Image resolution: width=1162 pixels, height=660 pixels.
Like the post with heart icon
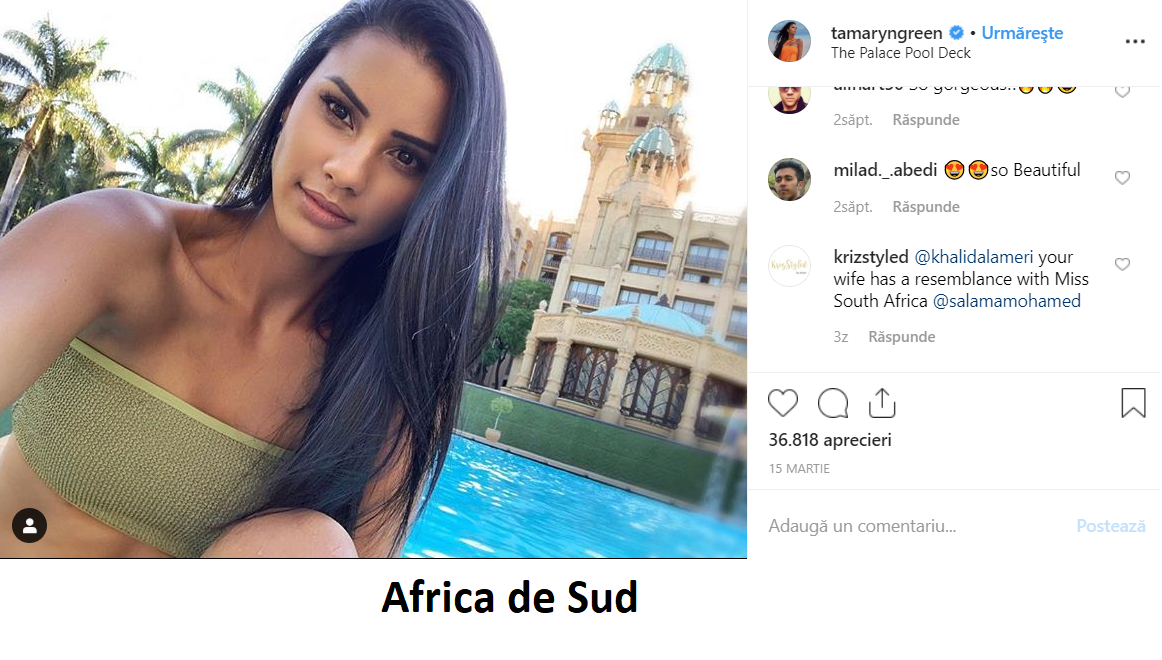(x=783, y=403)
